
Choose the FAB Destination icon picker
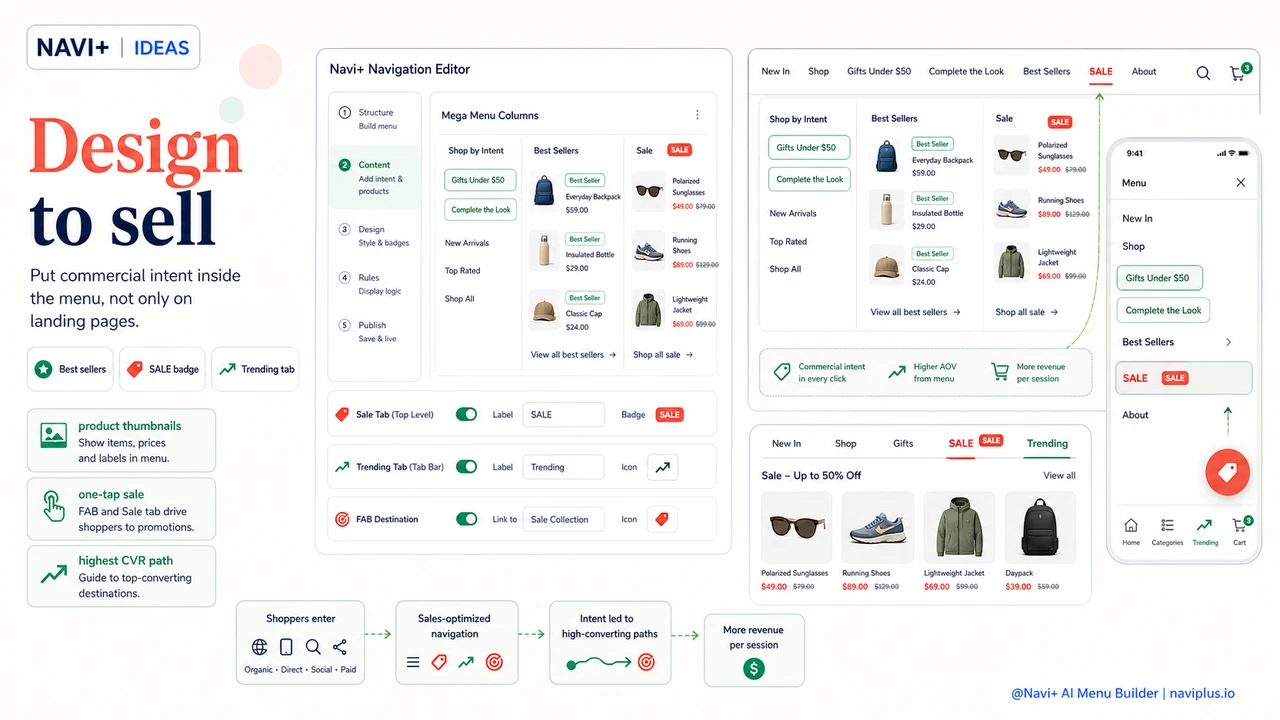[x=662, y=519]
